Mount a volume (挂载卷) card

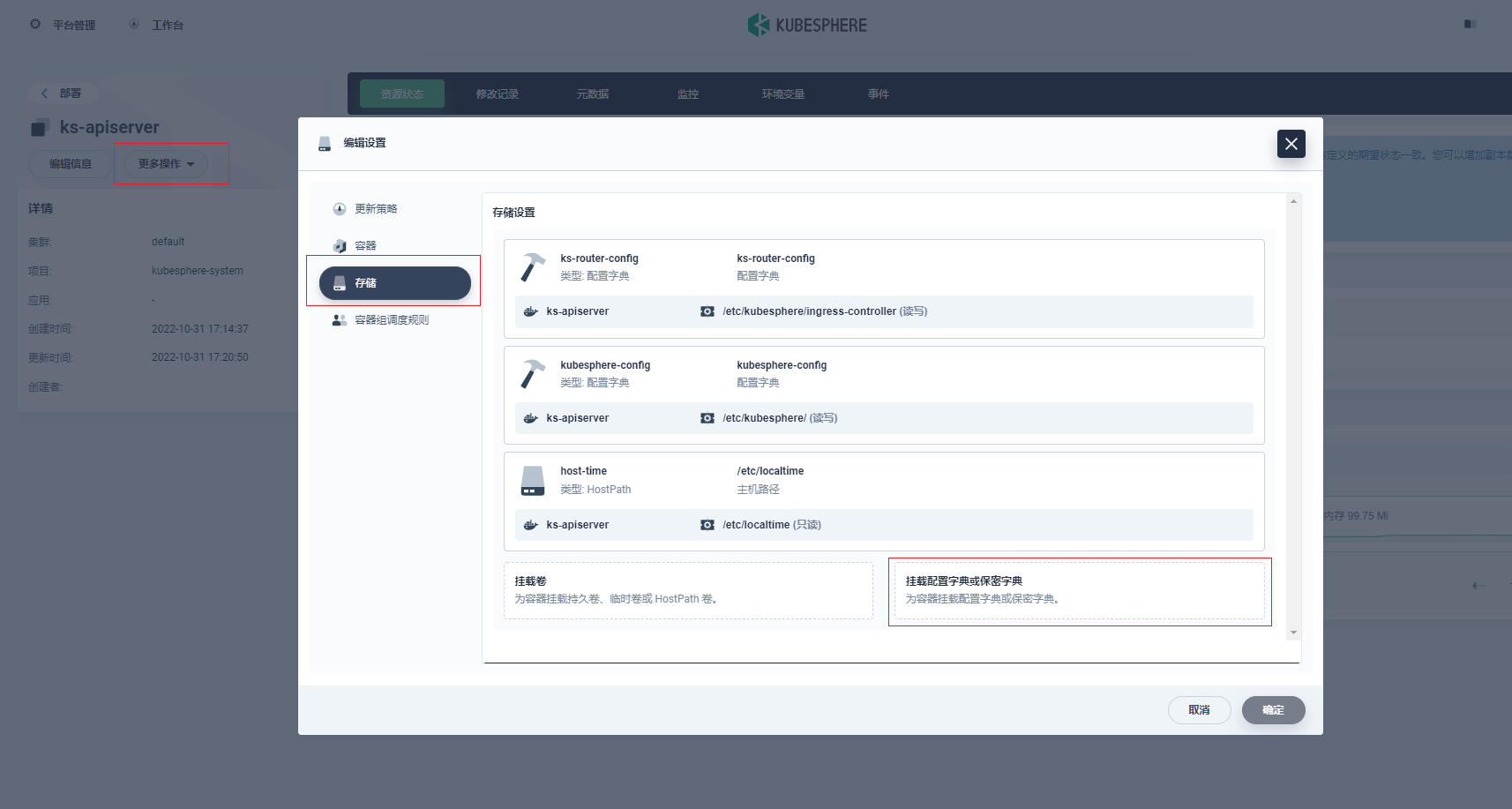point(688,590)
